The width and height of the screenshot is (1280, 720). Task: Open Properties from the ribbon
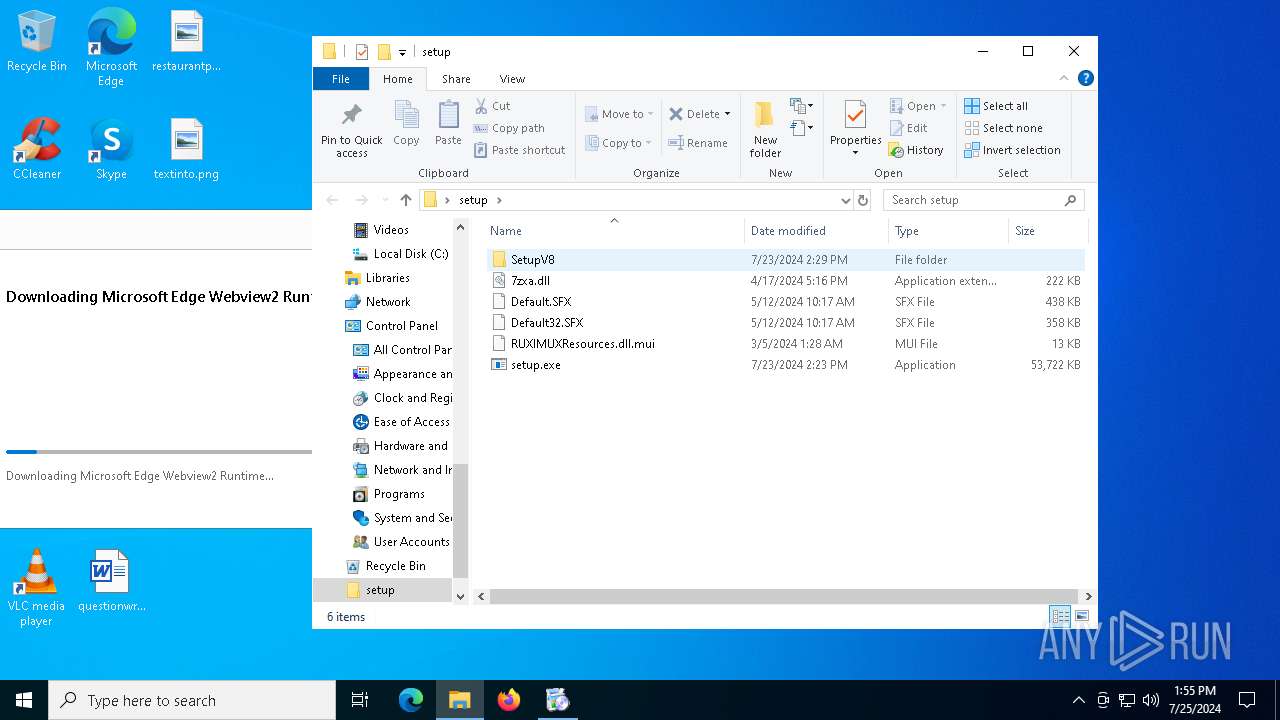[x=855, y=129]
